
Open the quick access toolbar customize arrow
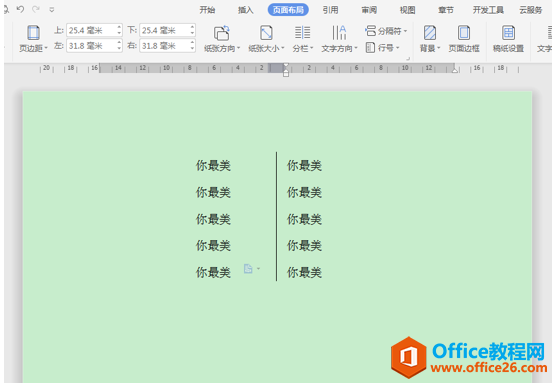[52, 10]
